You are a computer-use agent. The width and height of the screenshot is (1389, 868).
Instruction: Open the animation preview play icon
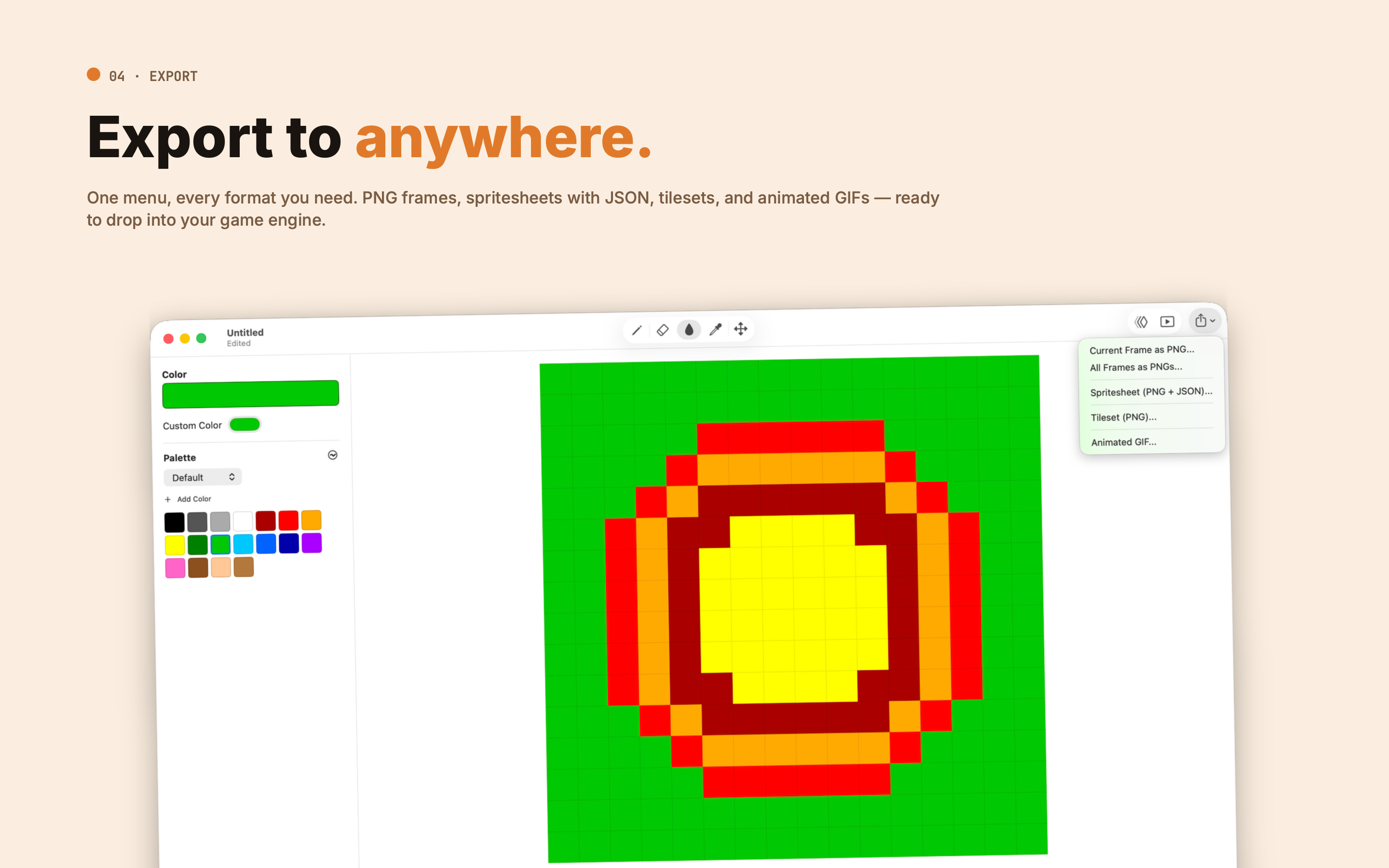tap(1168, 322)
